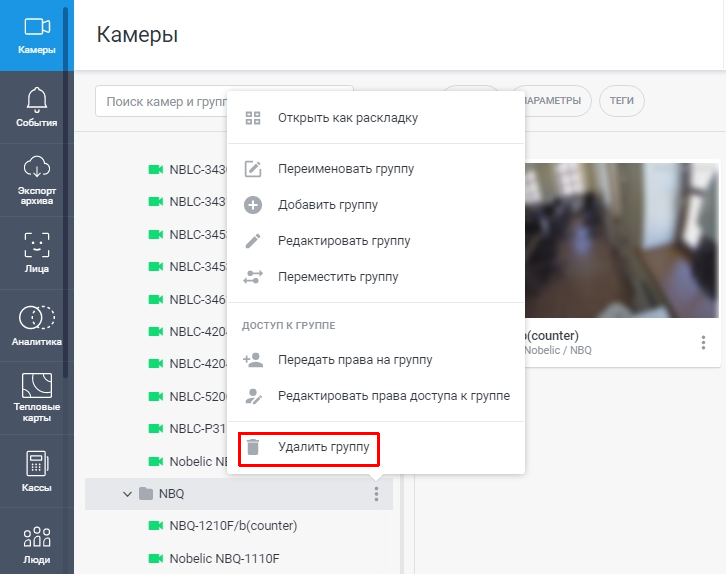Click the arrows icon beside Переместить группу
The width and height of the screenshot is (726, 574).
click(x=253, y=277)
